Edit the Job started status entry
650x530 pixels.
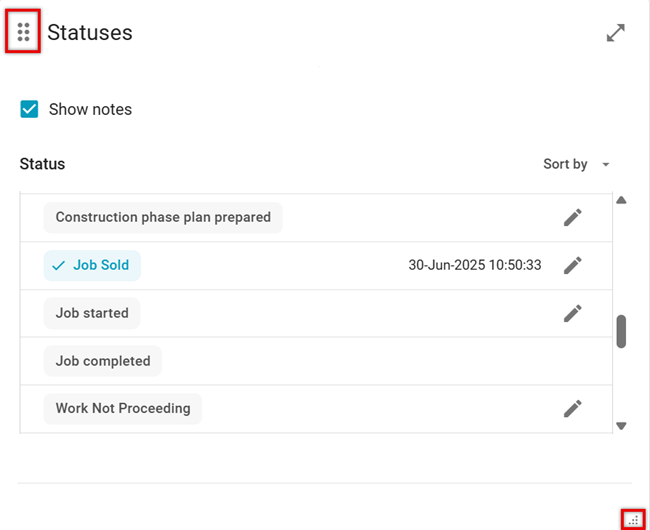click(x=572, y=313)
